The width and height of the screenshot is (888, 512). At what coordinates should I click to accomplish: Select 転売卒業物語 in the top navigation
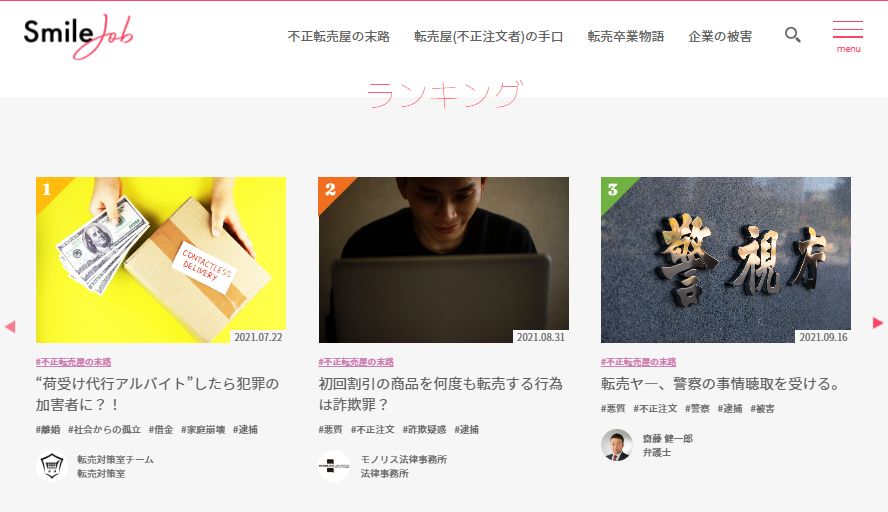[626, 36]
